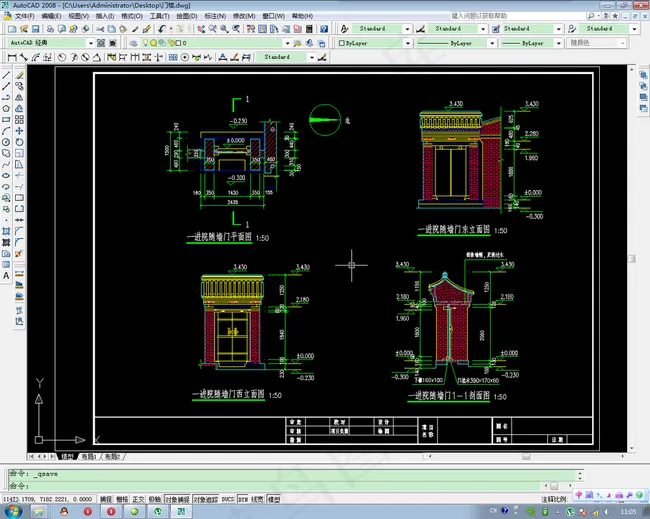Select the Array modify tool

tap(19, 120)
